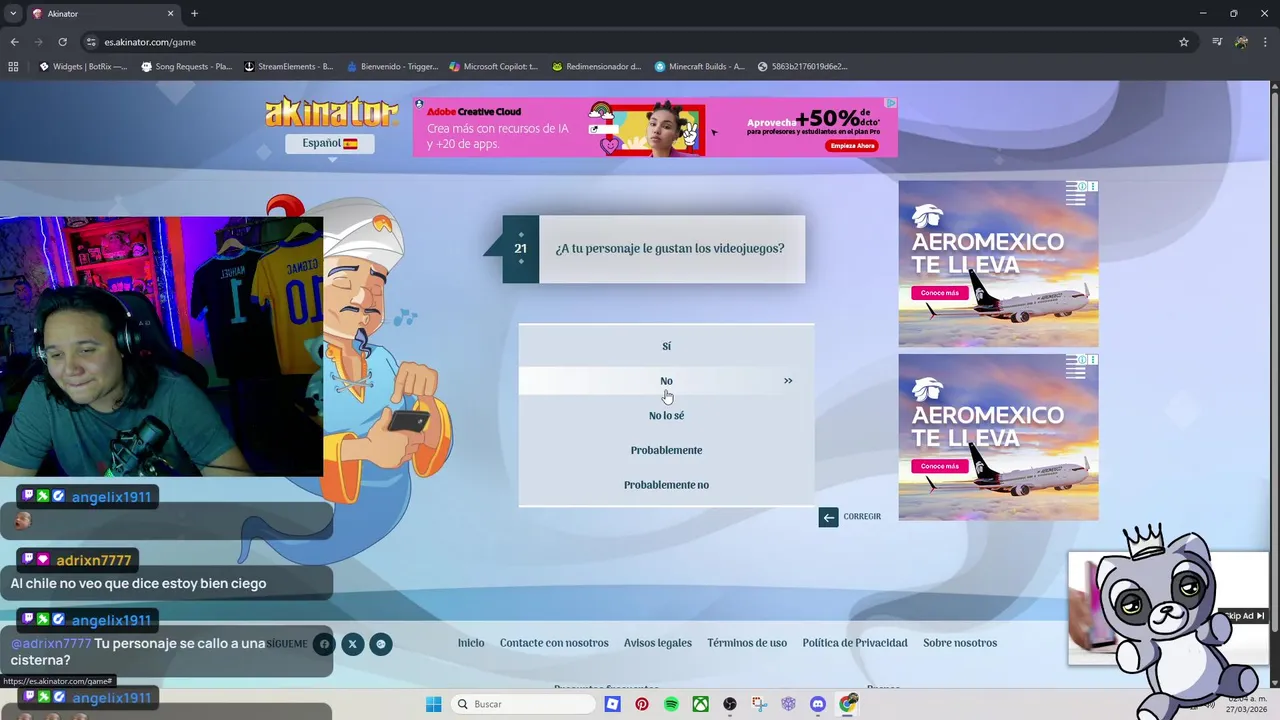Open Discord from taskbar

818,704
